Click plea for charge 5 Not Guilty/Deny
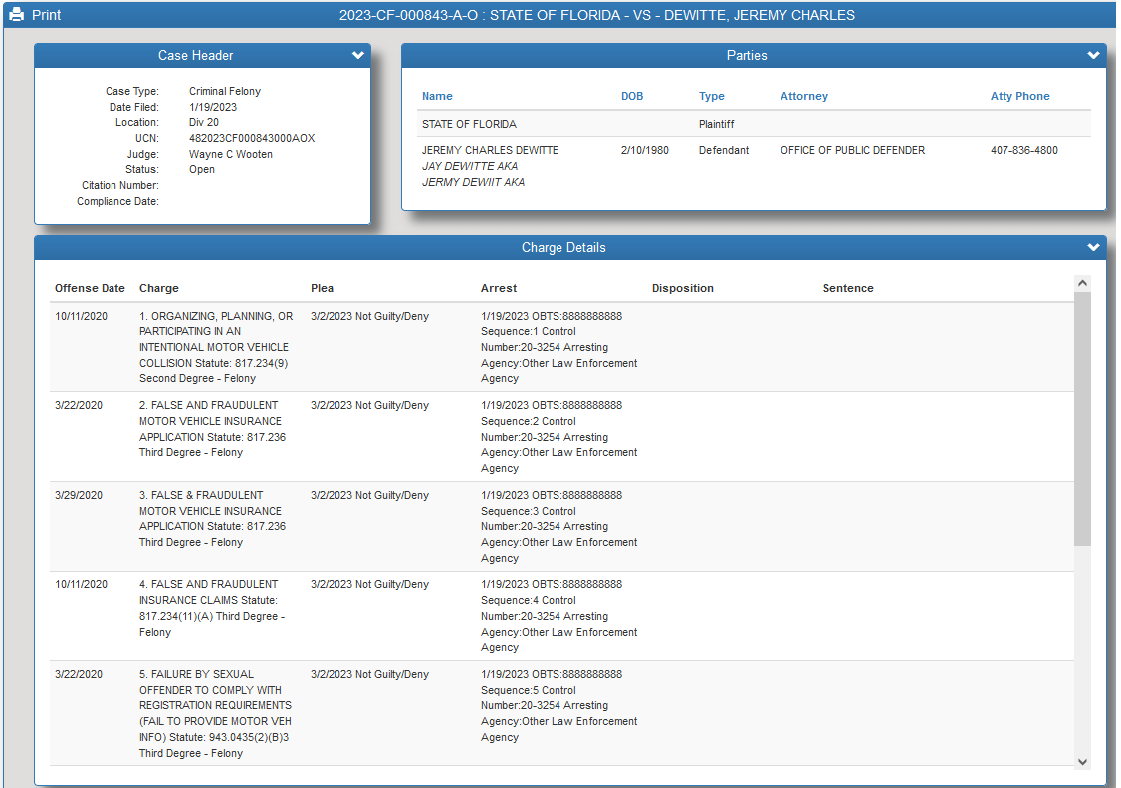Viewport: 1121px width, 788px height. (370, 674)
